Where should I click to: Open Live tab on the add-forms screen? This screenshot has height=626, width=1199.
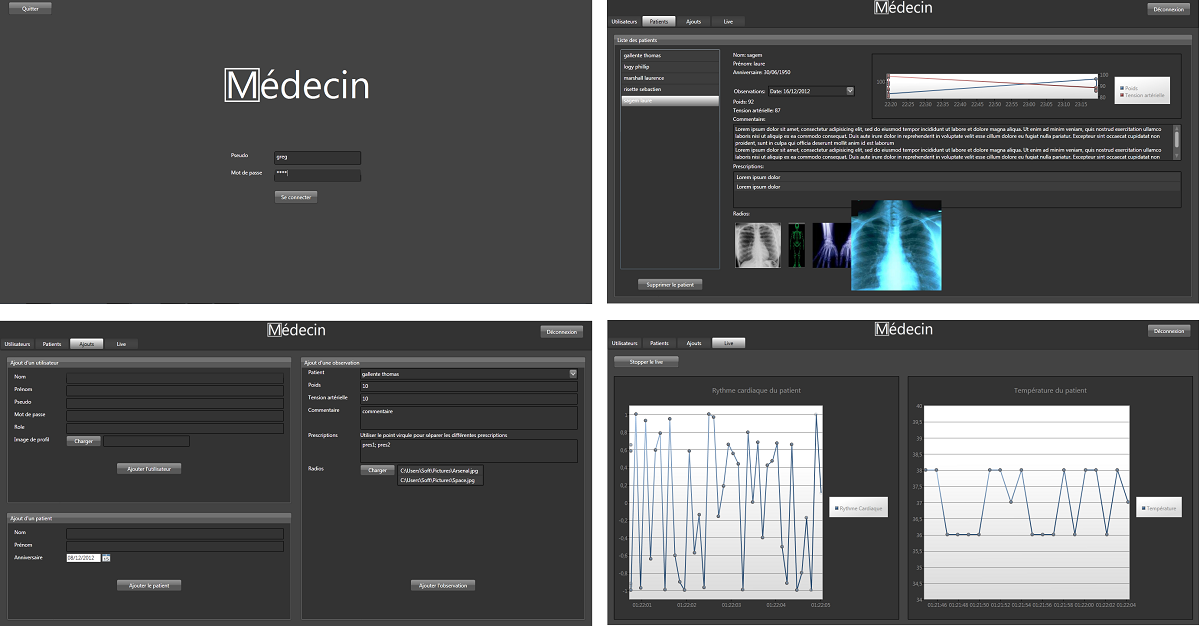click(x=121, y=344)
